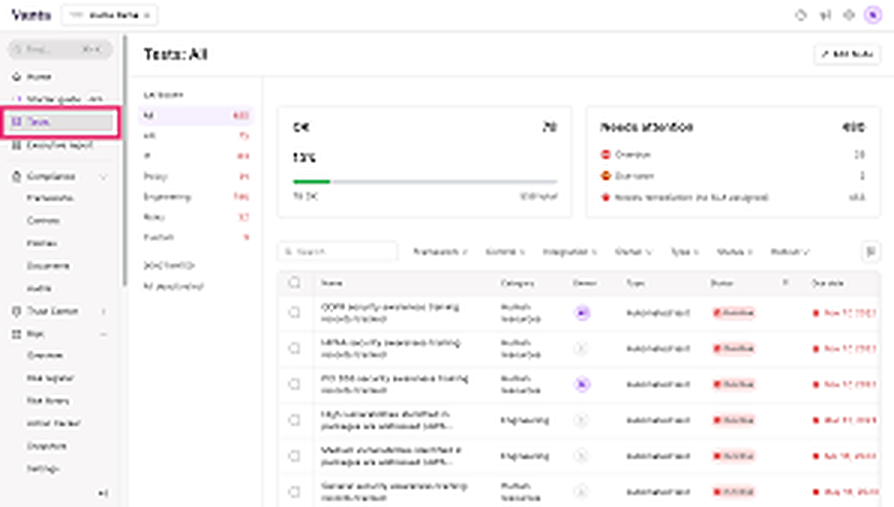Select the Risks category

[196, 217]
